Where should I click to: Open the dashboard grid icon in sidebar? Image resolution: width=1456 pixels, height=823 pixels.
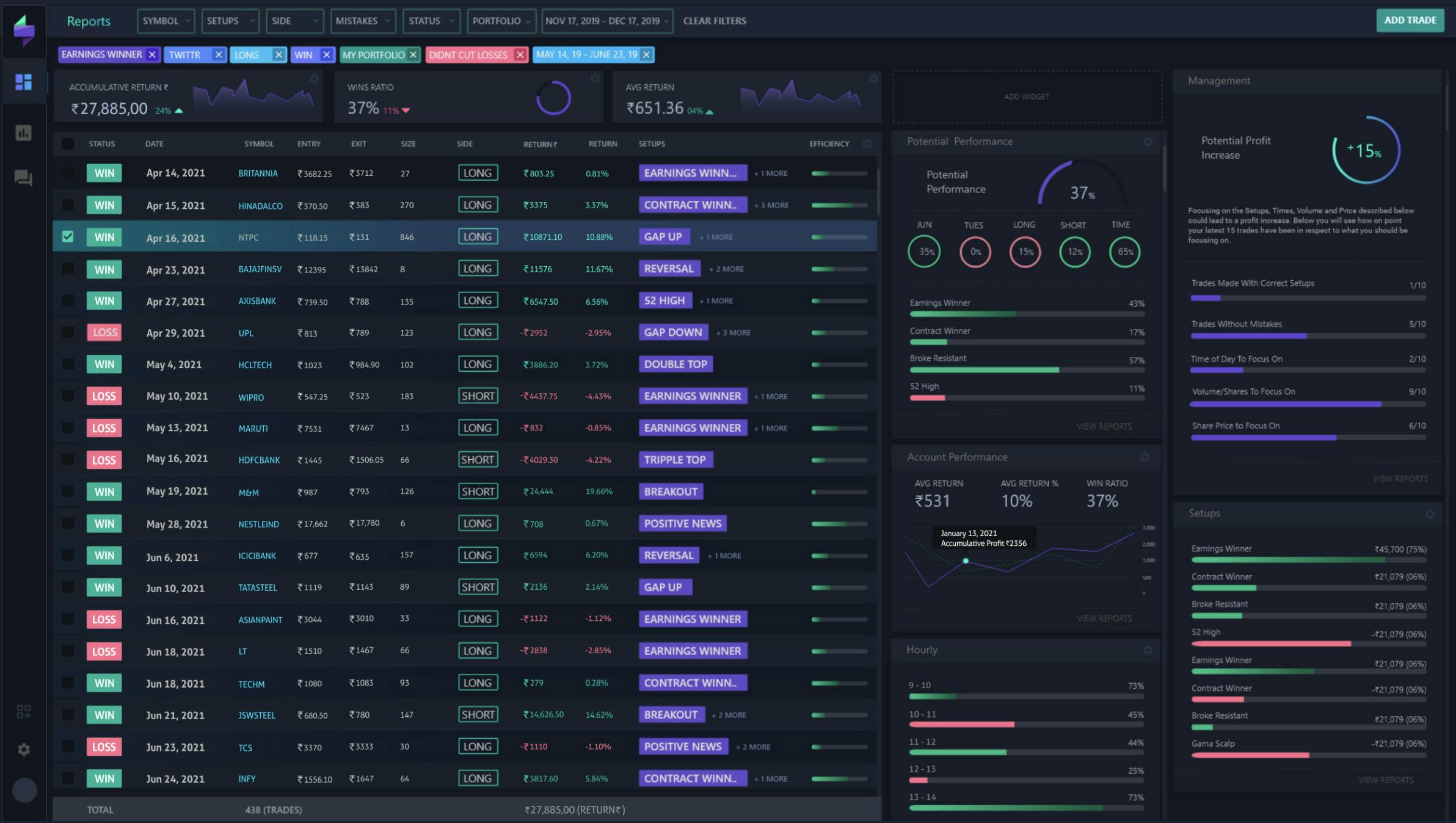coord(23,82)
